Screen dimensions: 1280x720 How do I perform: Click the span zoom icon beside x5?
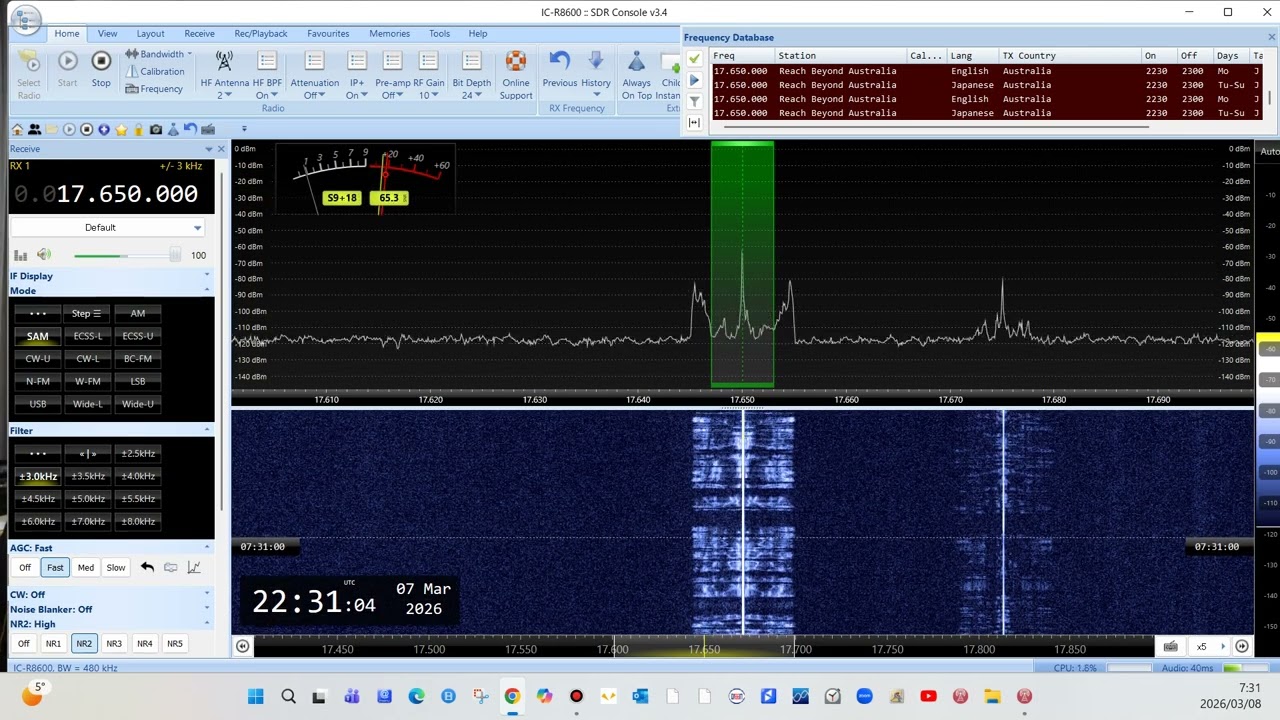1170,646
